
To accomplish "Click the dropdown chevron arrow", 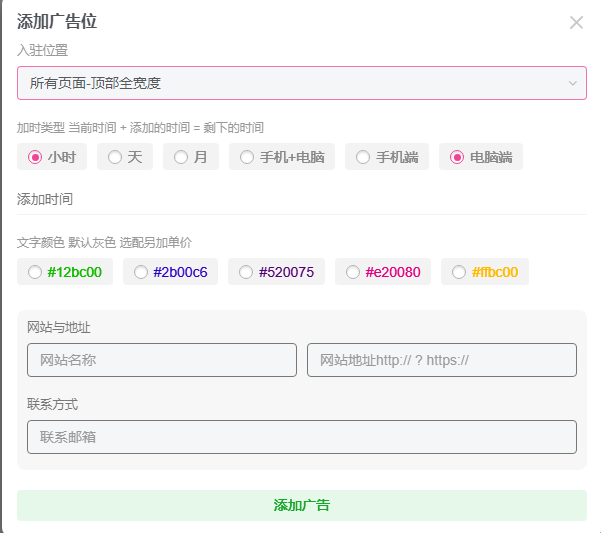I will (572, 83).
